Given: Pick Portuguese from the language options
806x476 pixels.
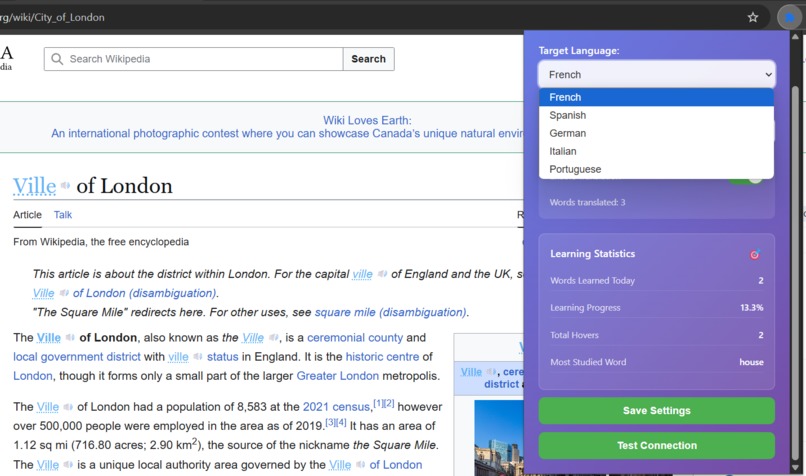Looking at the screenshot, I should pos(656,169).
